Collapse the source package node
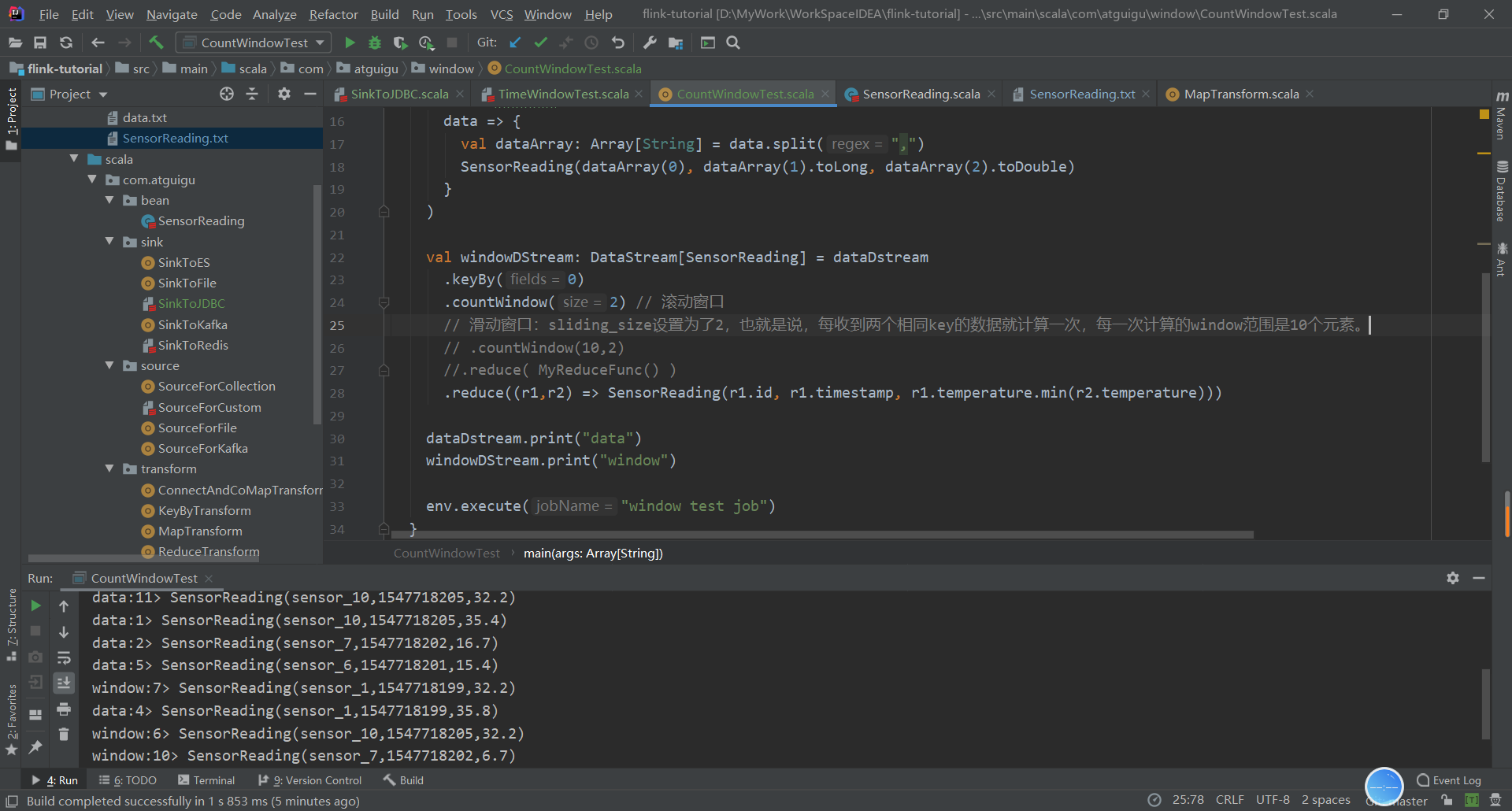 (109, 365)
